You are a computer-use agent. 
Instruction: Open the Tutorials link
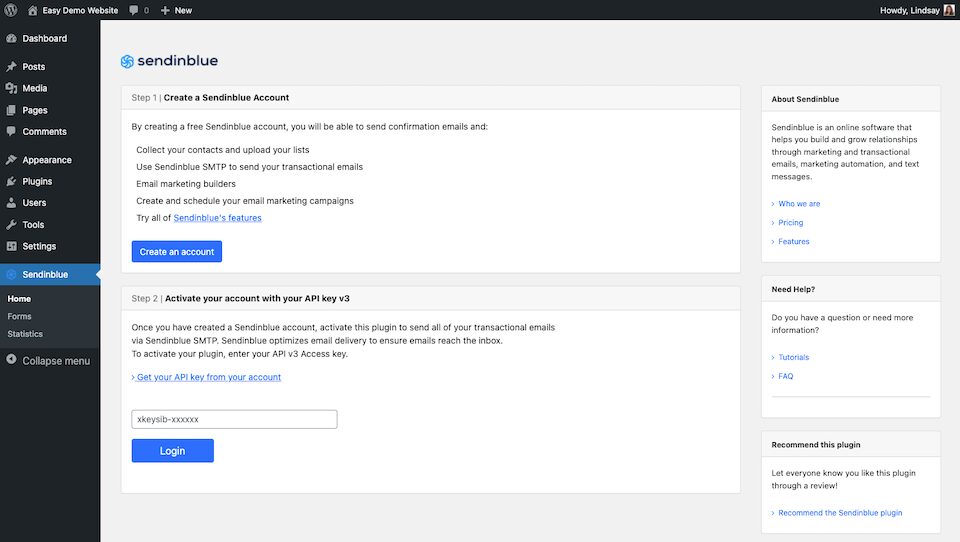(793, 358)
